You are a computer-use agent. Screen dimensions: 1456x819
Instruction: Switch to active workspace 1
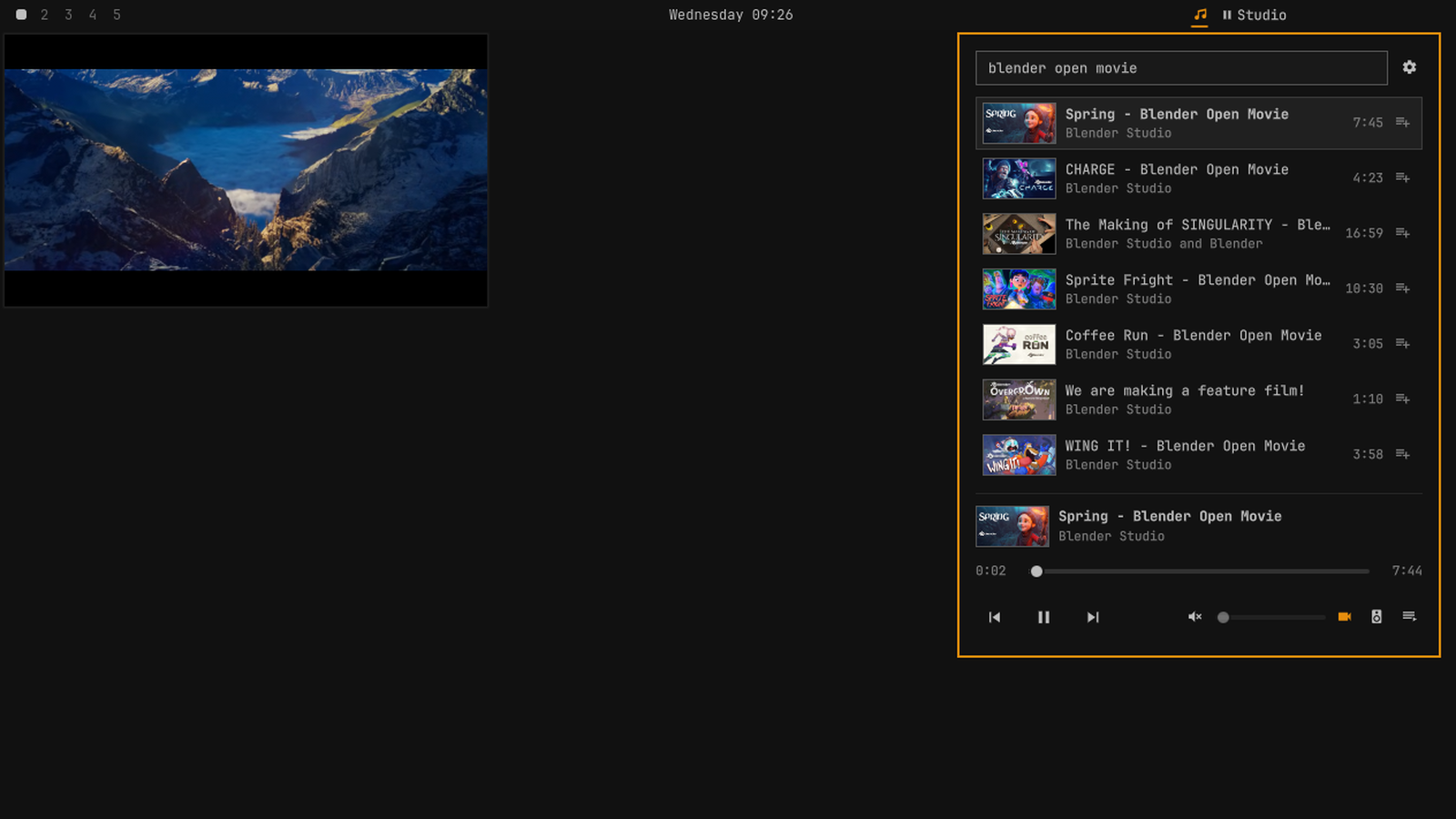pyautogui.click(x=21, y=15)
